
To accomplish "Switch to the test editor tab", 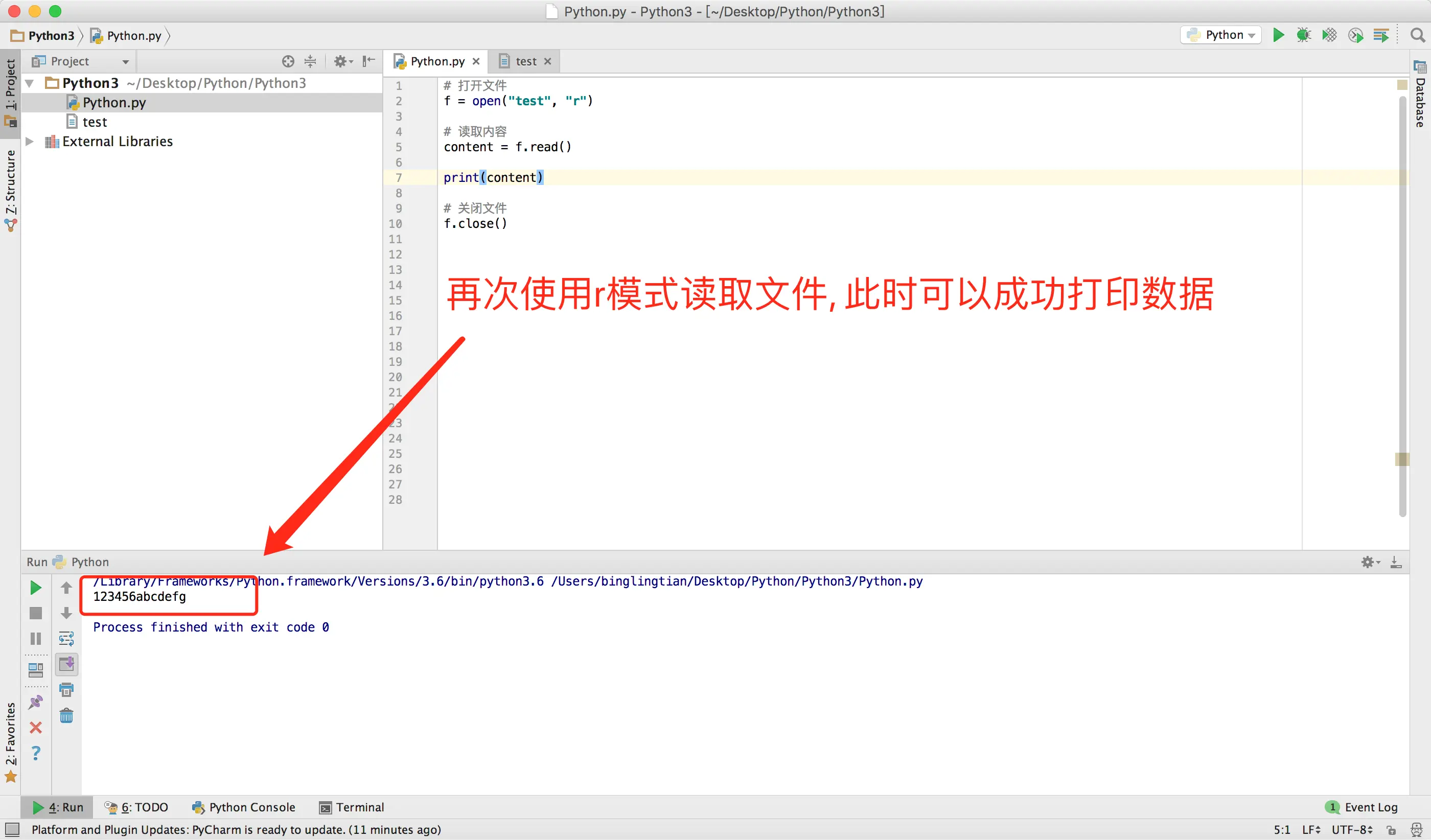I will click(525, 61).
